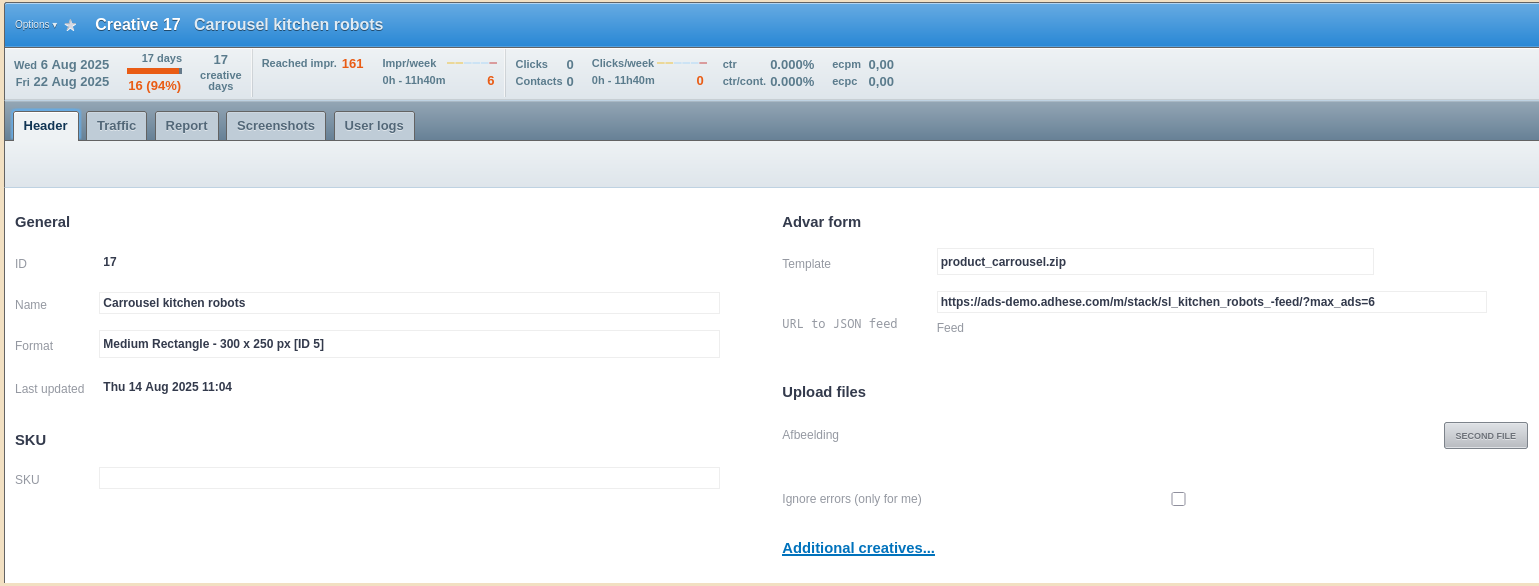Click the favorite star icon
The image size is (1539, 586).
tap(70, 25)
